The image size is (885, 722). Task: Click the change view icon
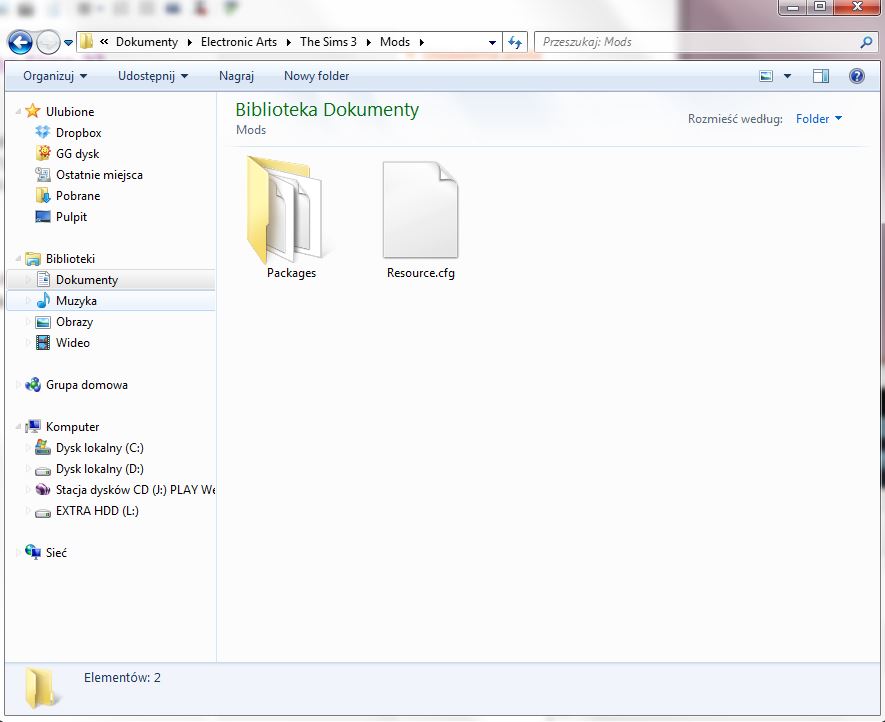(x=766, y=76)
